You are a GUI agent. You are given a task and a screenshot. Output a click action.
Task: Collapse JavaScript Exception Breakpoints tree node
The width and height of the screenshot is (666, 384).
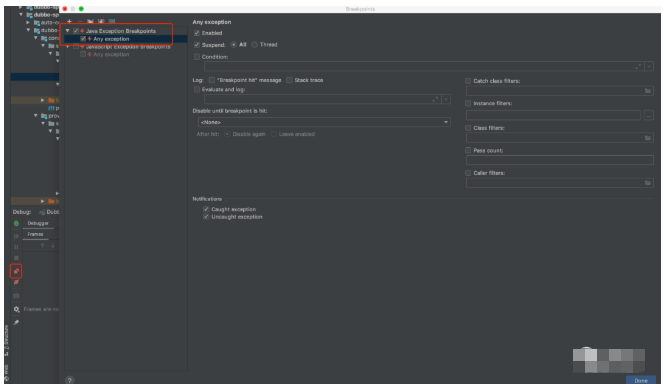[68, 47]
